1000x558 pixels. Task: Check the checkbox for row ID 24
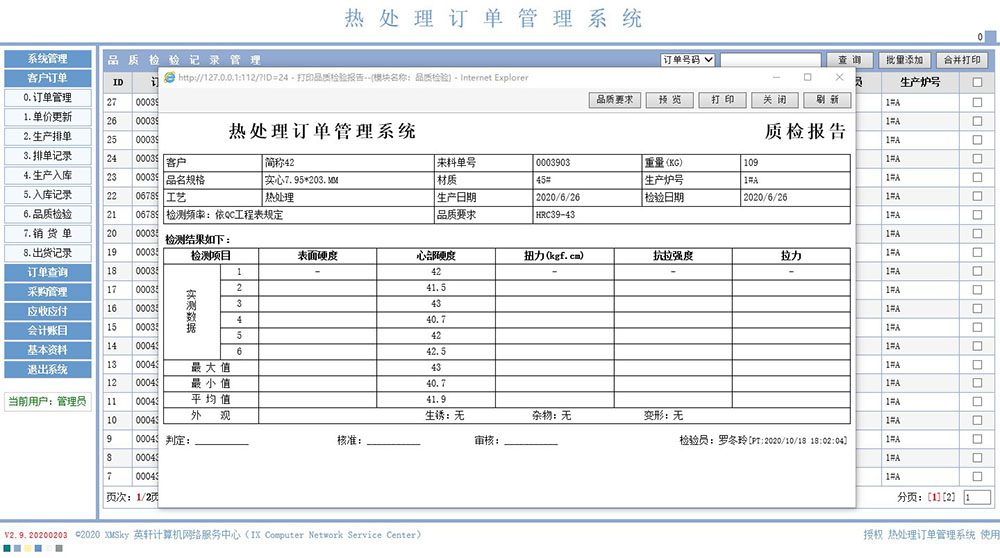click(x=977, y=158)
